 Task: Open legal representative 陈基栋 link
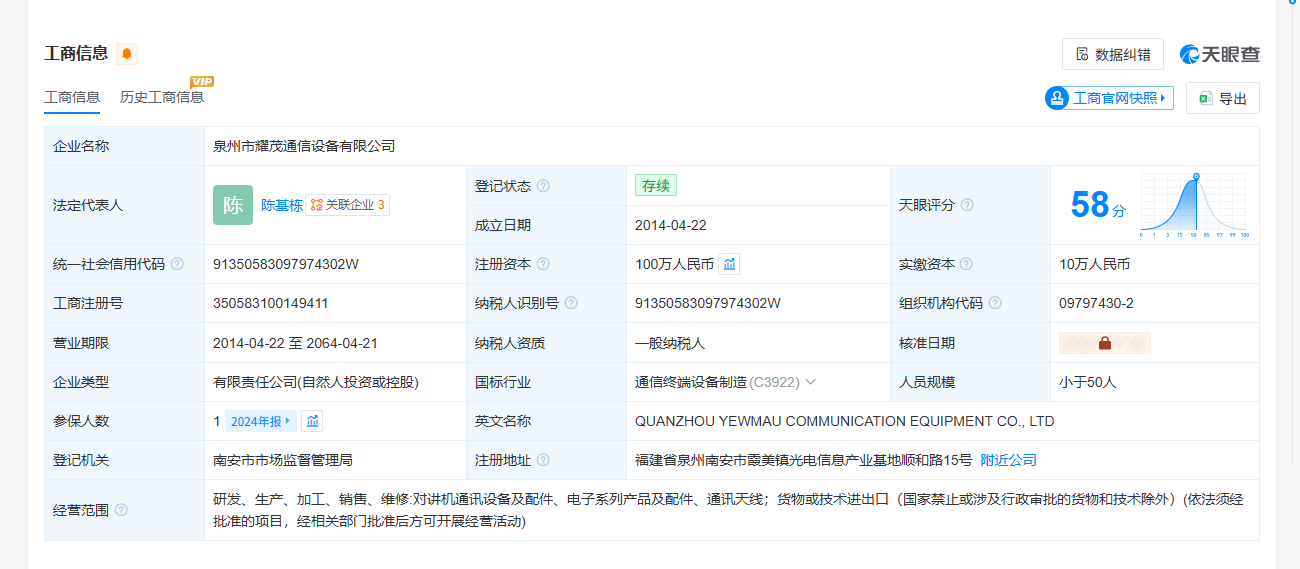(x=281, y=205)
